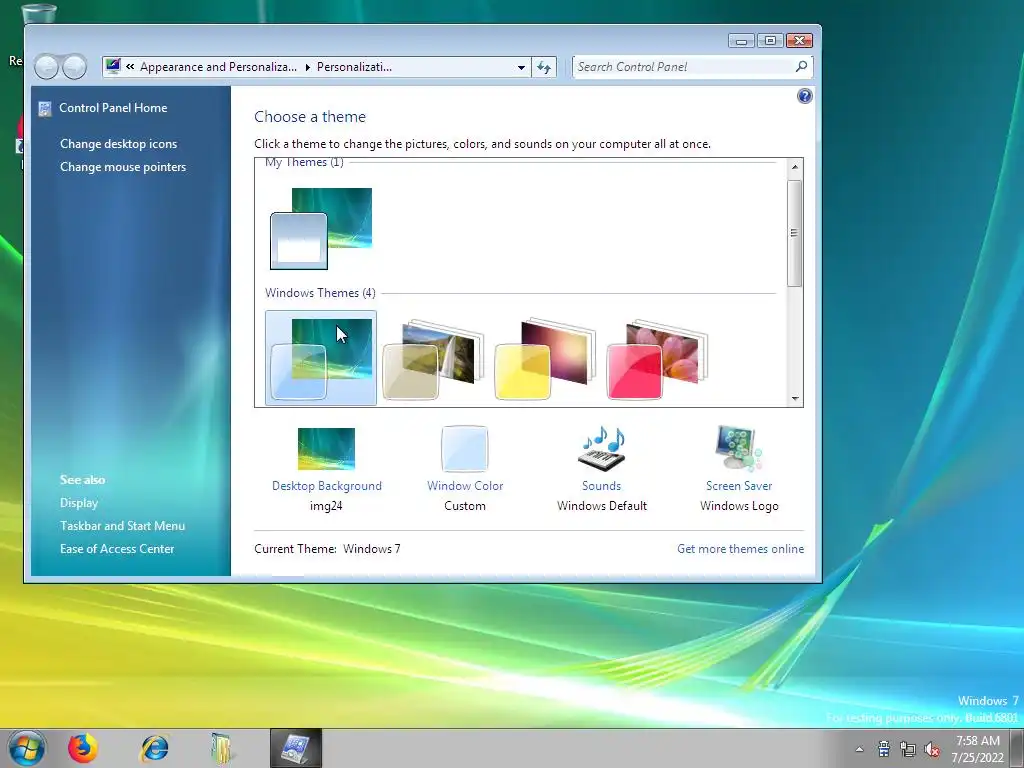Click the Sounds text link
Image resolution: width=1024 pixels, height=768 pixels.
pos(601,486)
